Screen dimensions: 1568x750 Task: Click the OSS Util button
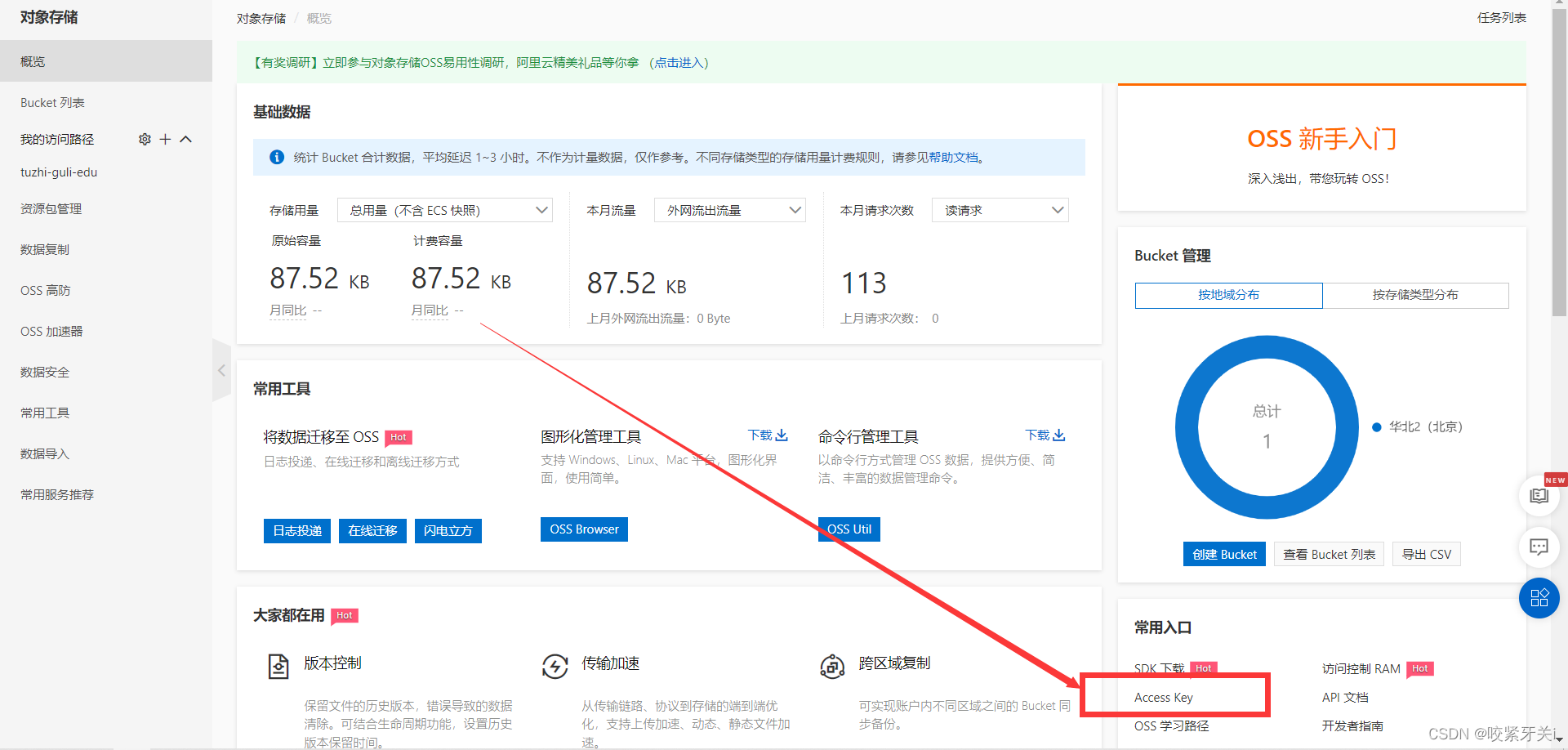tap(849, 529)
